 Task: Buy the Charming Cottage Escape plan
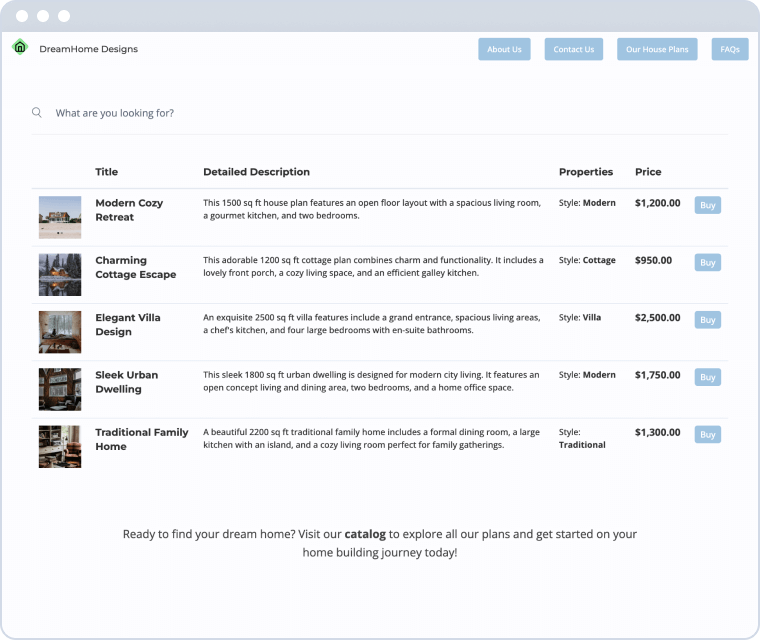tap(708, 262)
